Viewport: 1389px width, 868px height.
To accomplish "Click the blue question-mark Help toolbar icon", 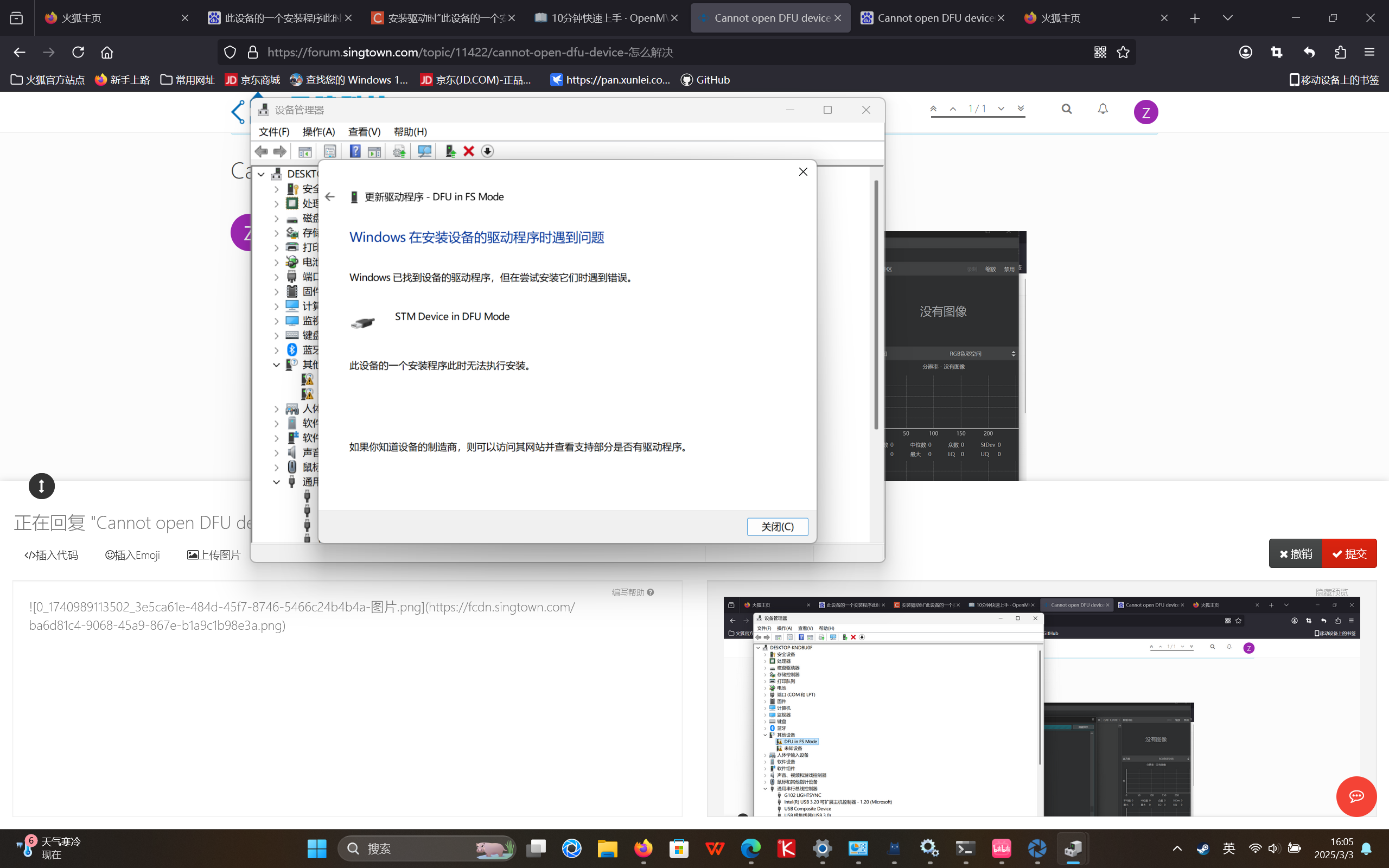I will click(x=355, y=151).
